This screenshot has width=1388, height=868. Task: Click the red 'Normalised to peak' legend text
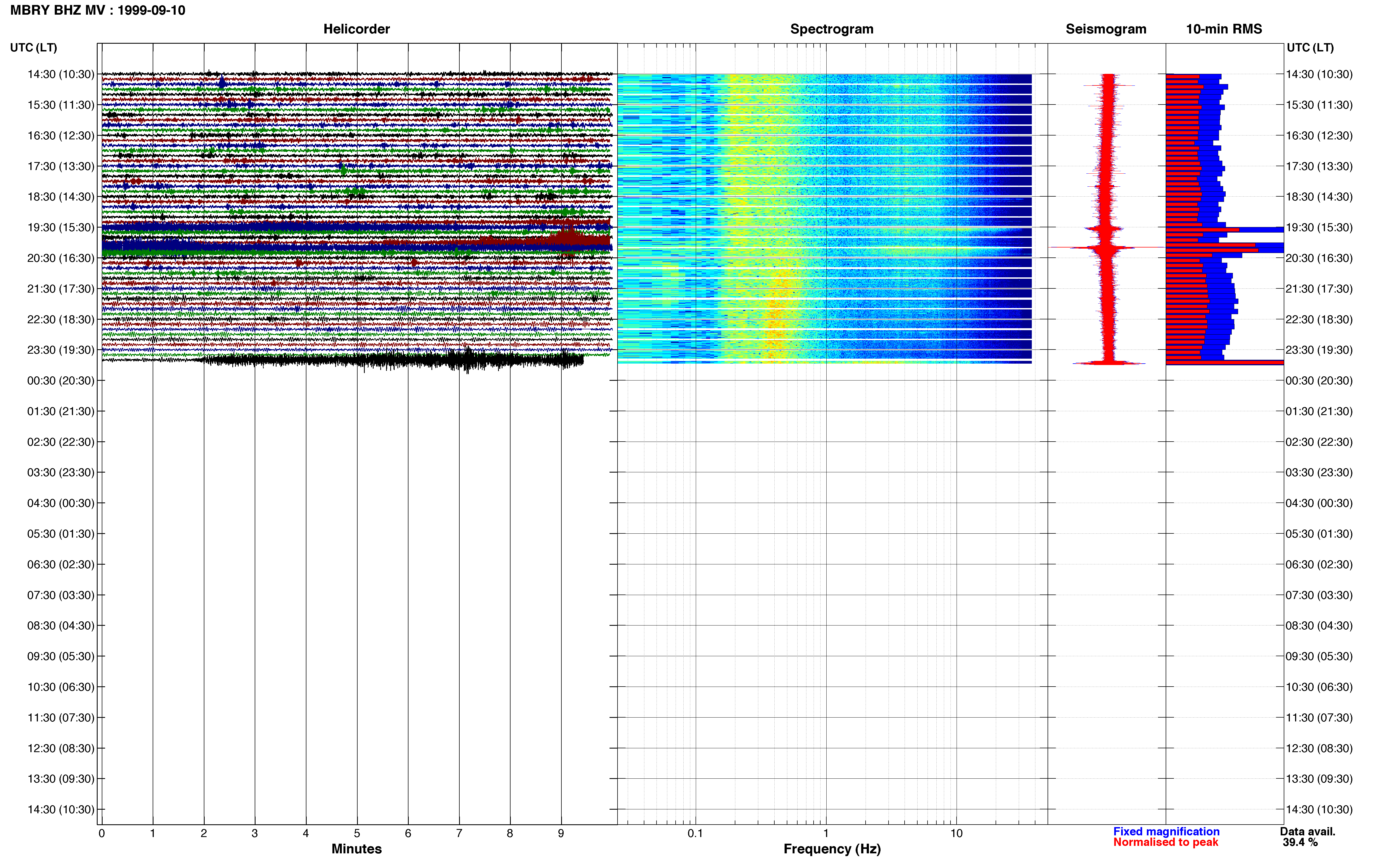1165,842
